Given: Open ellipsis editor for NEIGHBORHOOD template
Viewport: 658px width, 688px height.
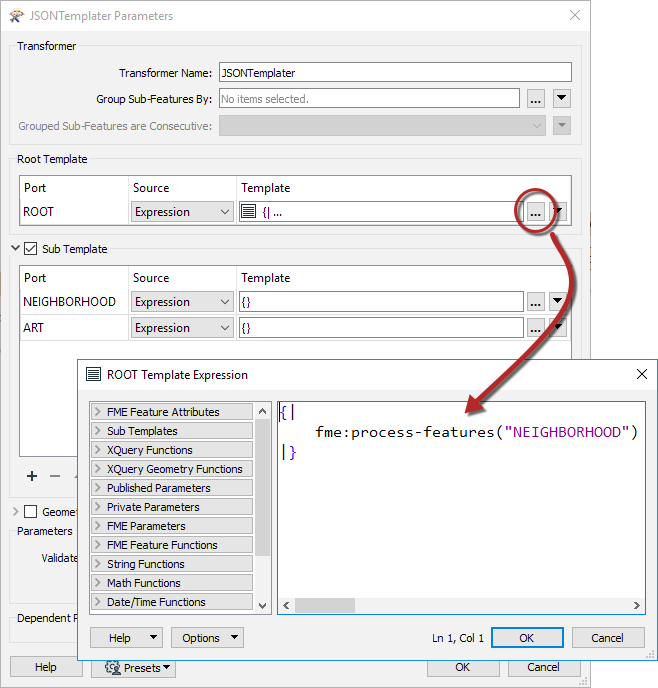Looking at the screenshot, I should pyautogui.click(x=535, y=302).
